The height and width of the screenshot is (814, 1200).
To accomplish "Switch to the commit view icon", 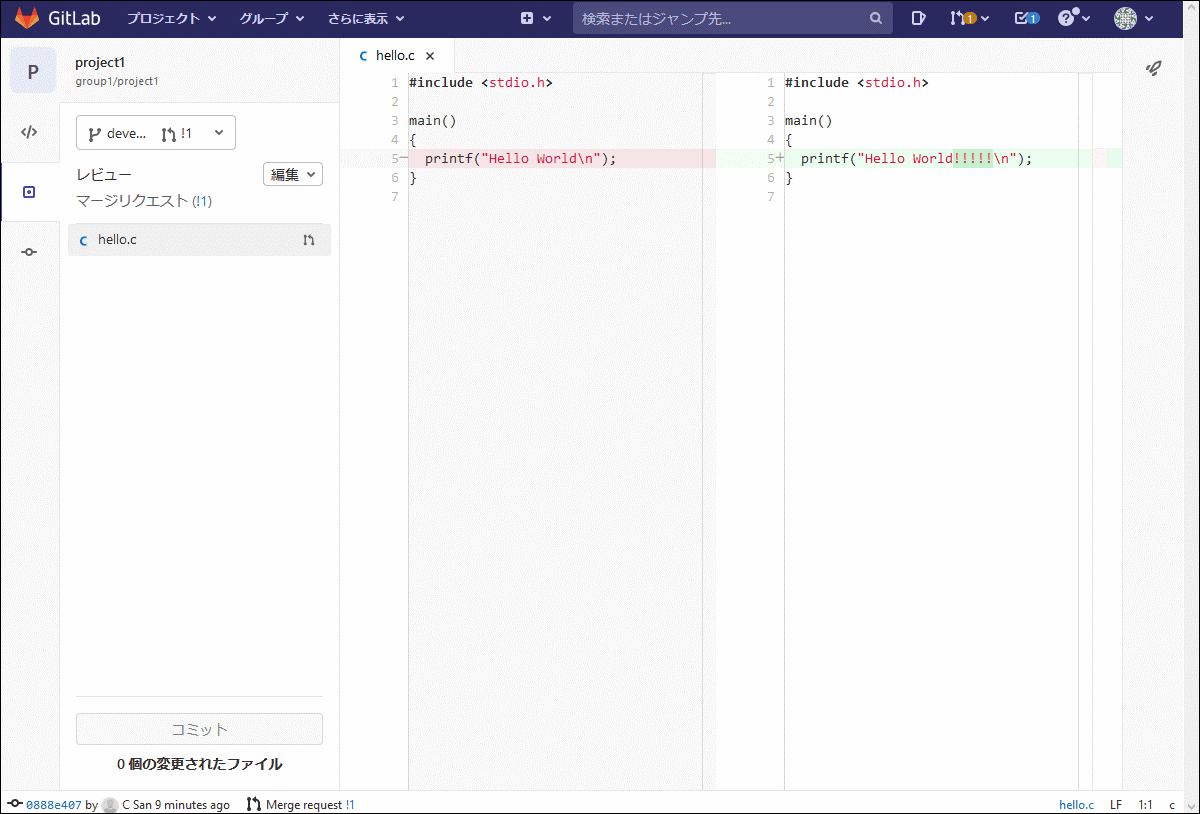I will (x=29, y=252).
